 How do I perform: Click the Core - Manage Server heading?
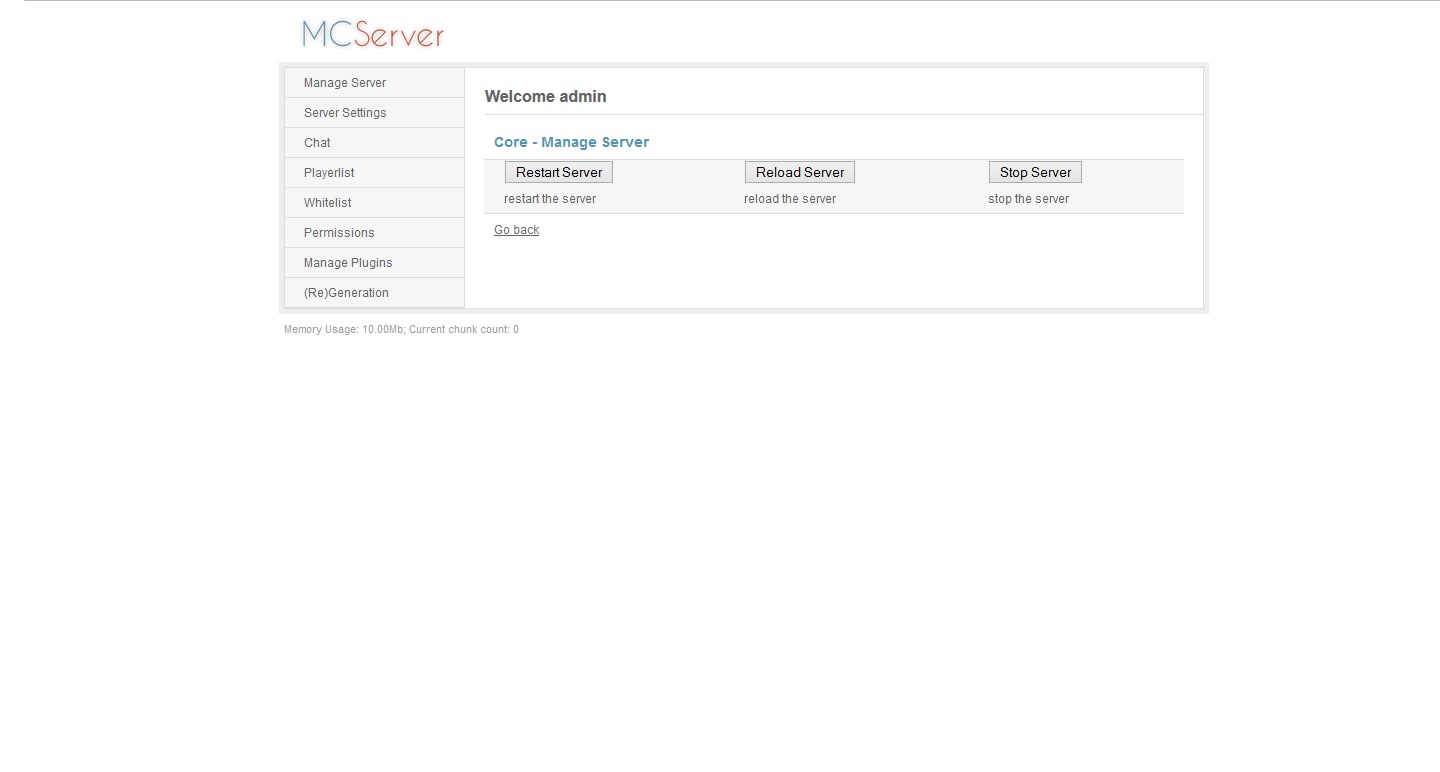point(571,142)
